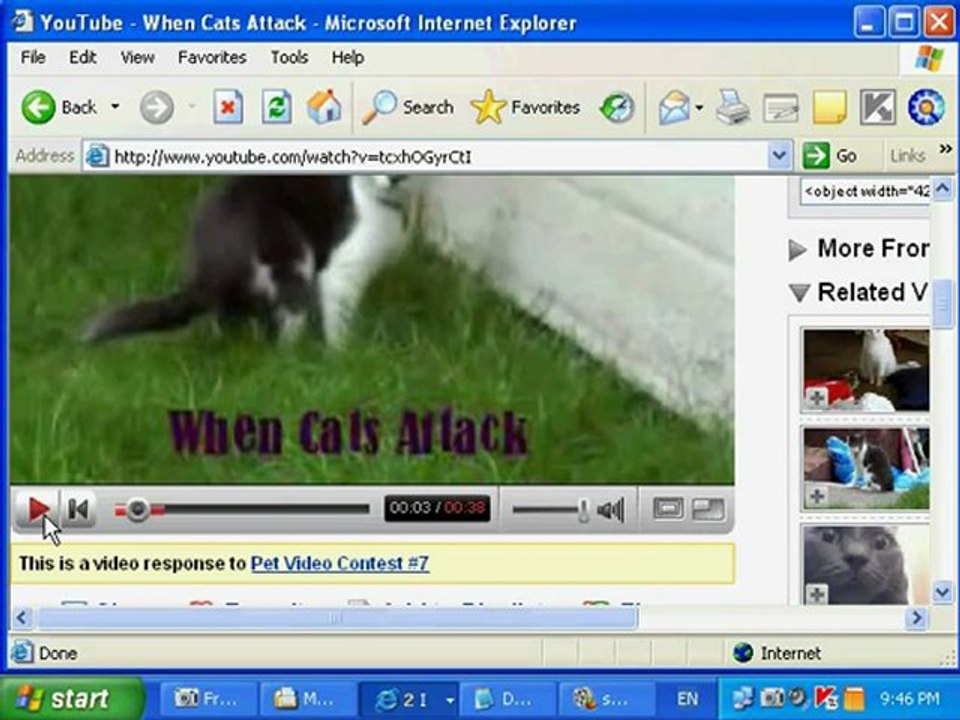Screen dimensions: 960x720
Task: Open the Favorites star toolbar button
Action: pos(525,108)
